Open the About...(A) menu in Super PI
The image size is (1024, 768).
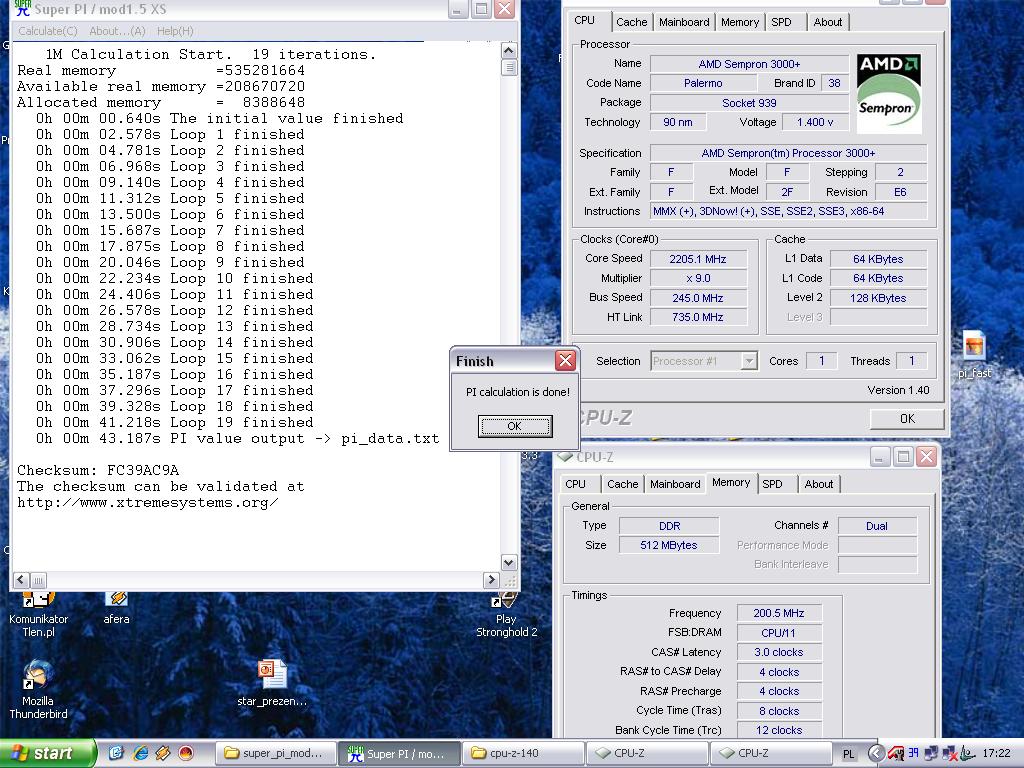117,31
